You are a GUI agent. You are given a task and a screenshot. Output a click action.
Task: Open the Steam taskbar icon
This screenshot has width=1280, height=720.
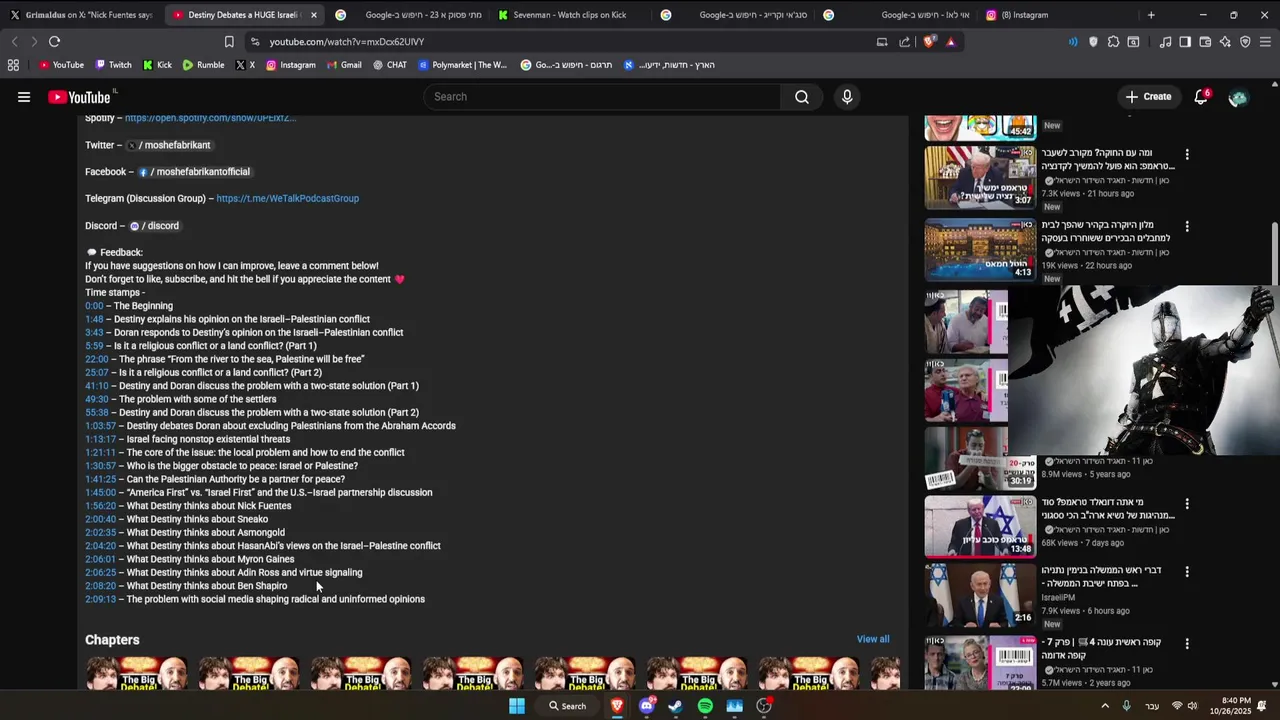(x=675, y=706)
